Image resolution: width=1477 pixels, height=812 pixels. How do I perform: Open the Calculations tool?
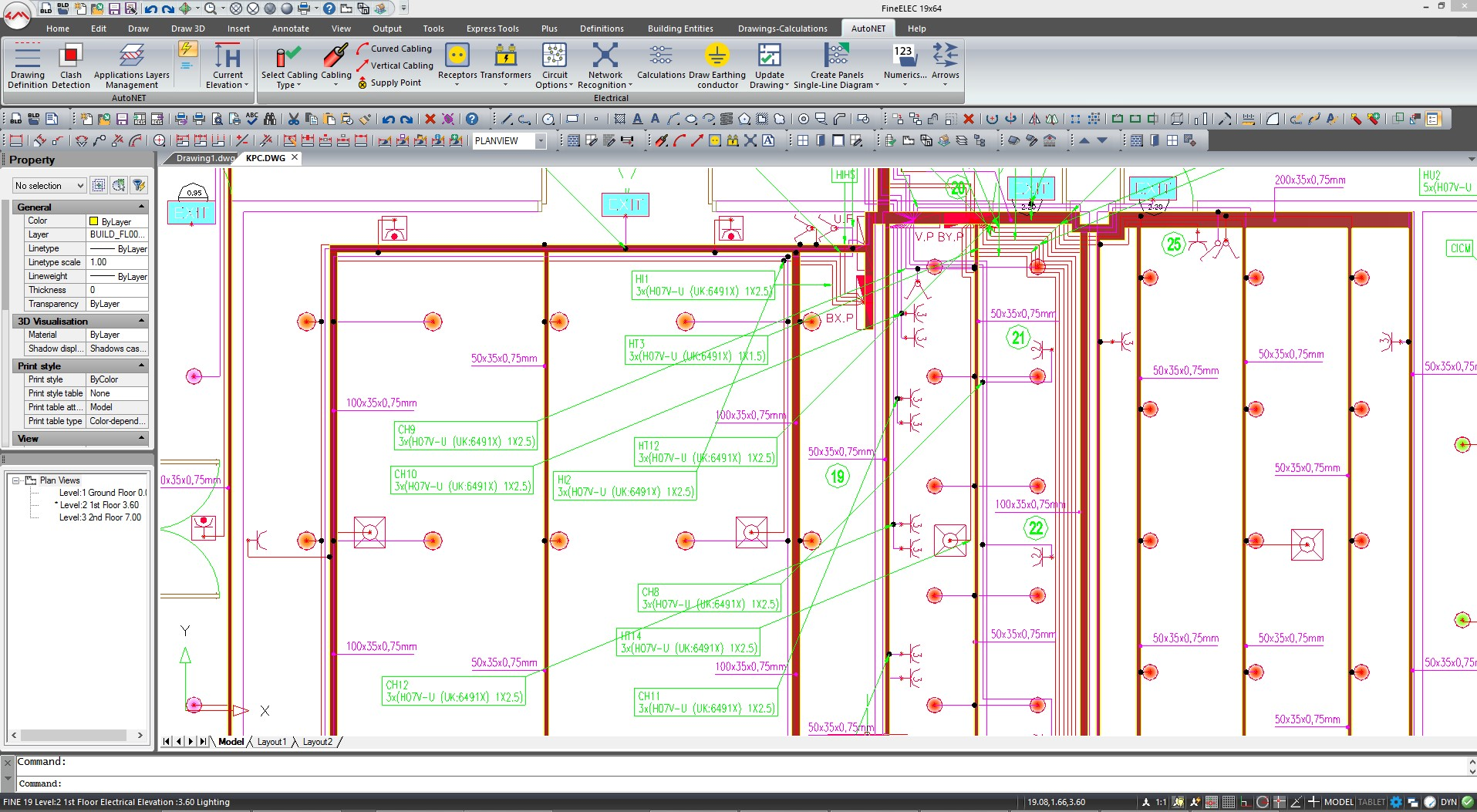pos(660,58)
